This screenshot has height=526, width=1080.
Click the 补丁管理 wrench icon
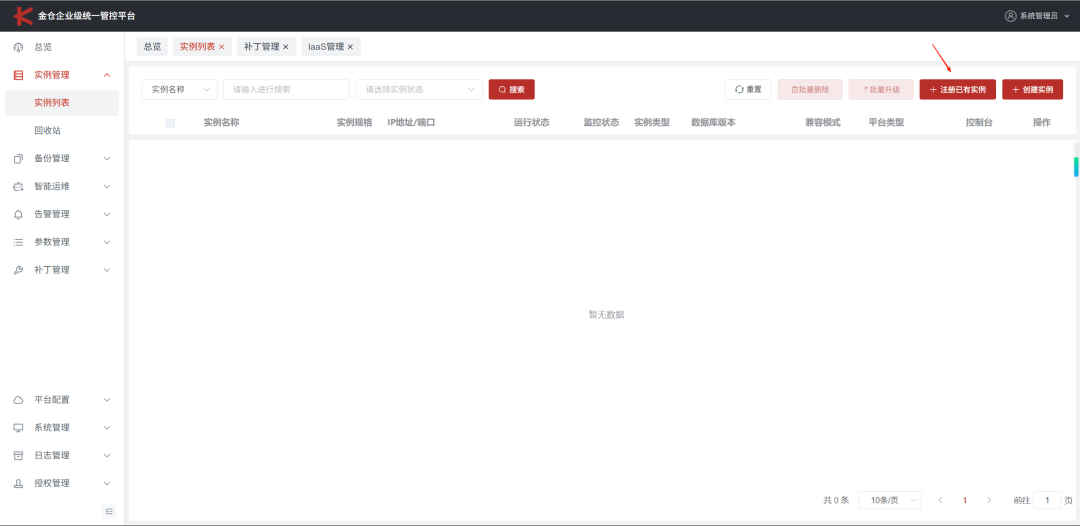19,270
